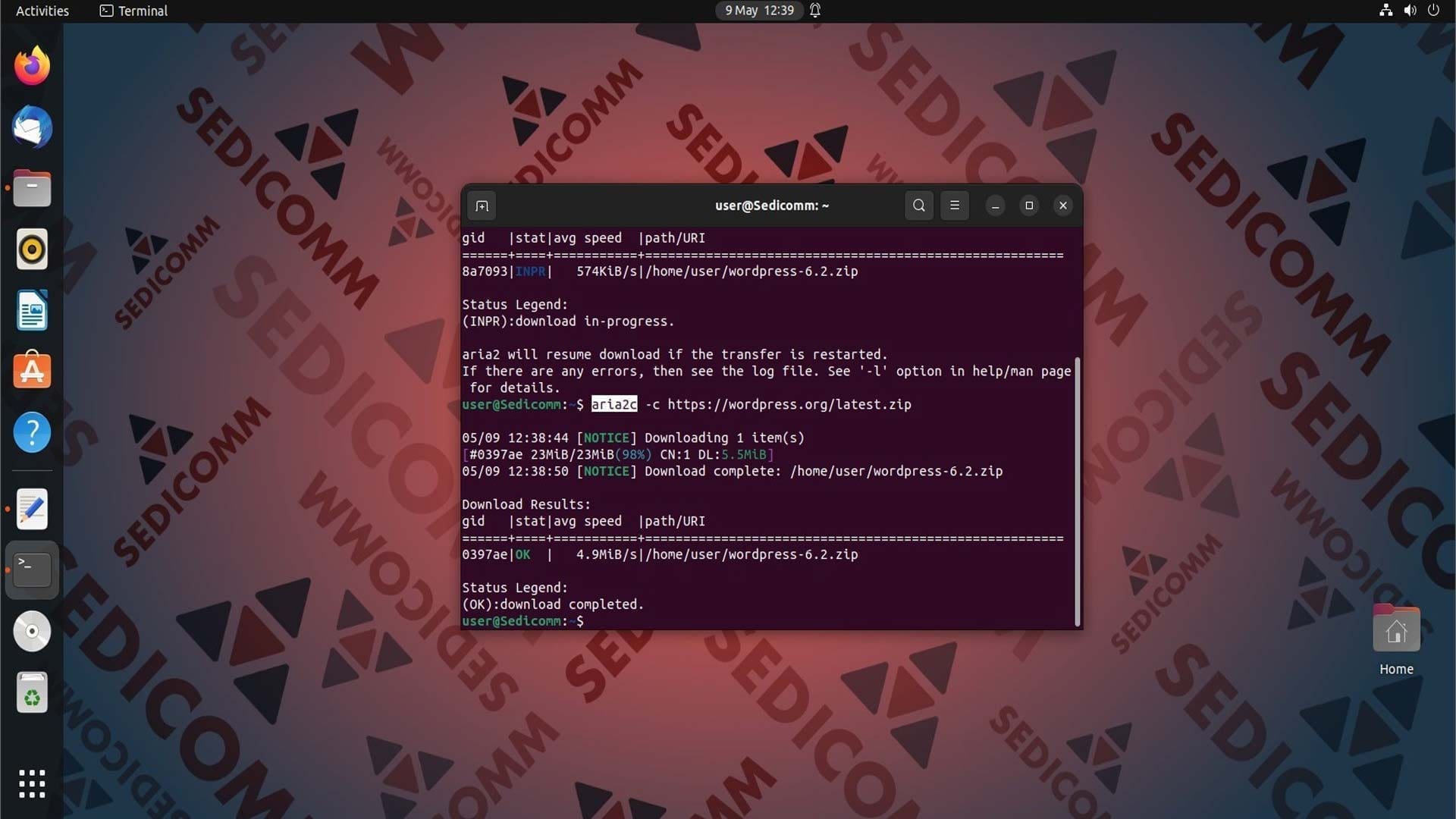Open Firefox from the dock

[32, 66]
